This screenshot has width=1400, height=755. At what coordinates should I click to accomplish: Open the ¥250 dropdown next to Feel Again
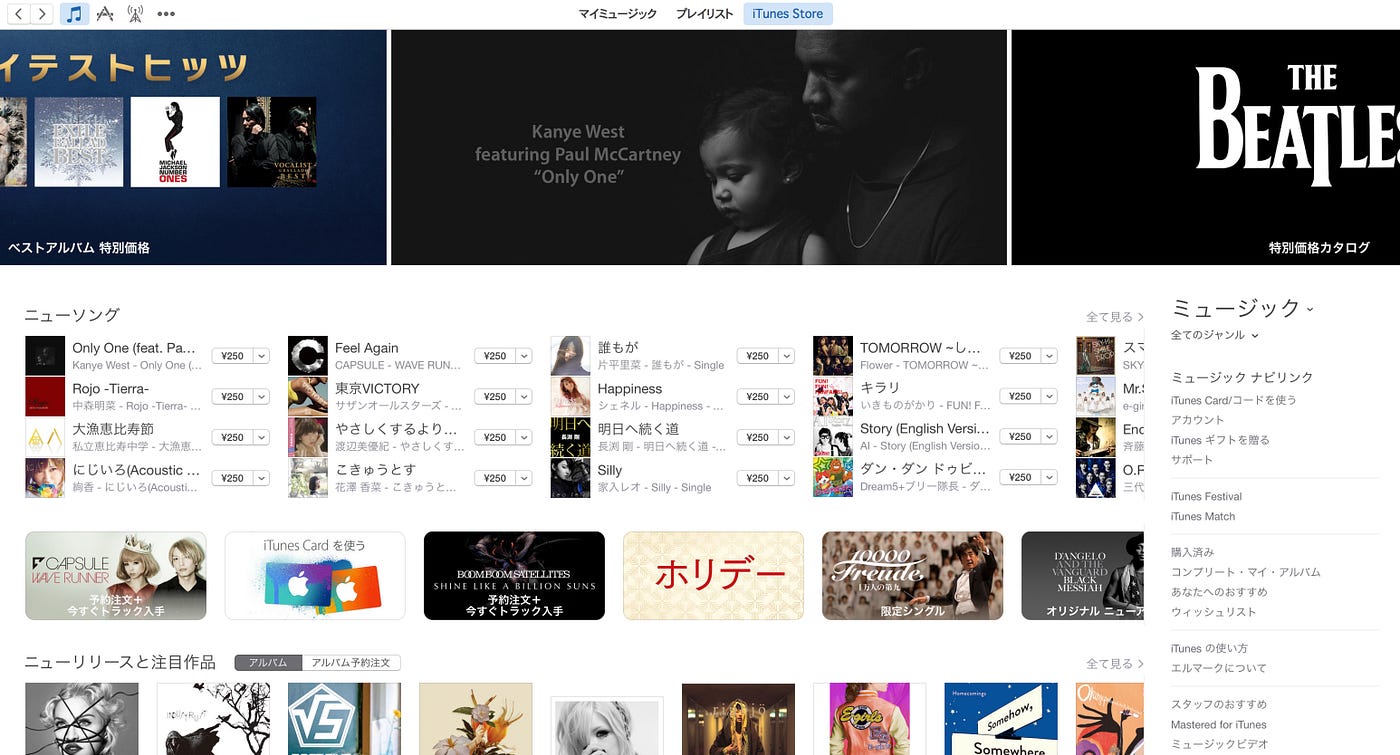tap(522, 355)
